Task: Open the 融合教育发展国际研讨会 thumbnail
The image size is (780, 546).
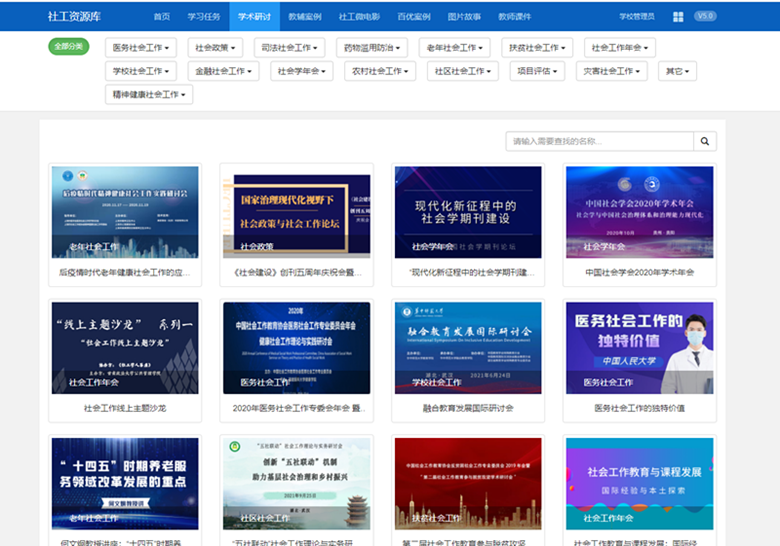Action: pyautogui.click(x=468, y=347)
